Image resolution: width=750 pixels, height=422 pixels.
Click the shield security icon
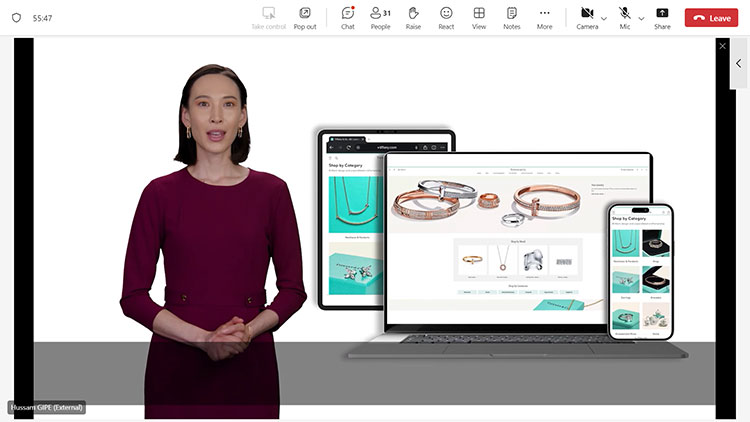16,18
